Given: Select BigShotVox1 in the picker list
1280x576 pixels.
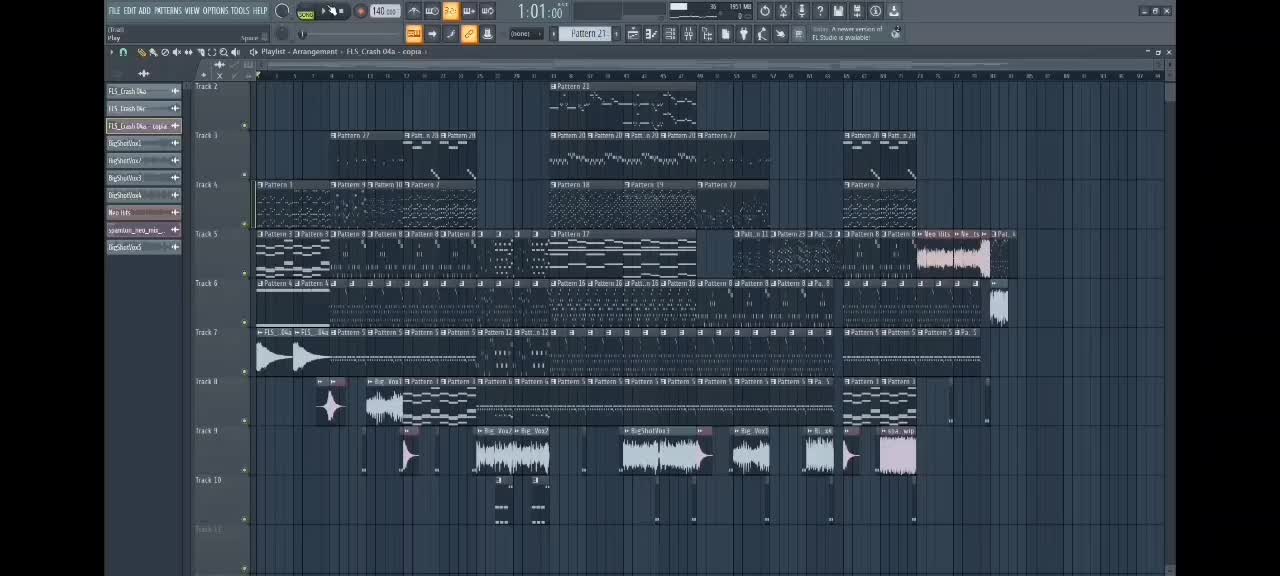Looking at the screenshot, I should click(143, 143).
